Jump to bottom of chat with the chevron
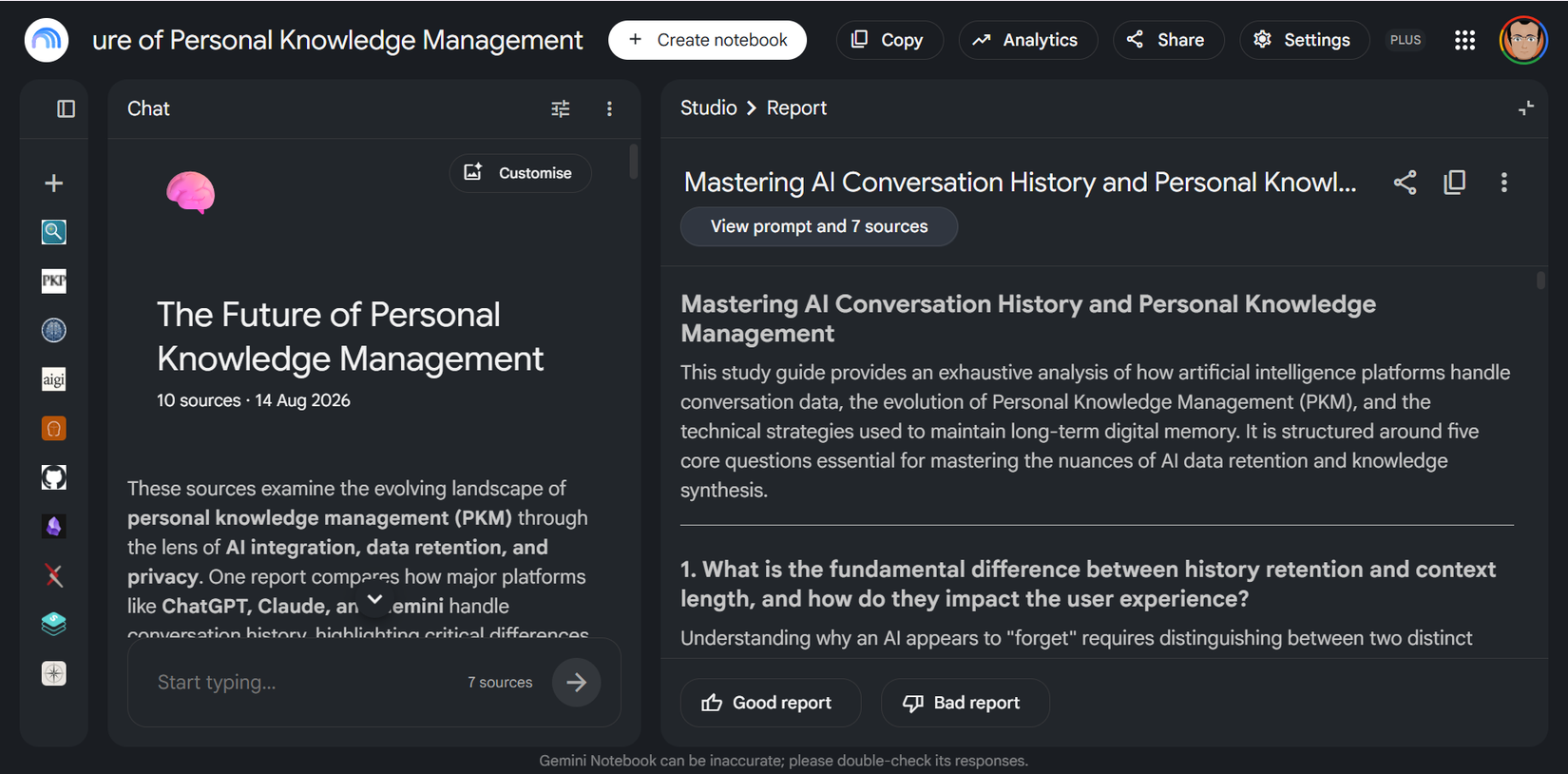1568x774 pixels. click(x=374, y=599)
